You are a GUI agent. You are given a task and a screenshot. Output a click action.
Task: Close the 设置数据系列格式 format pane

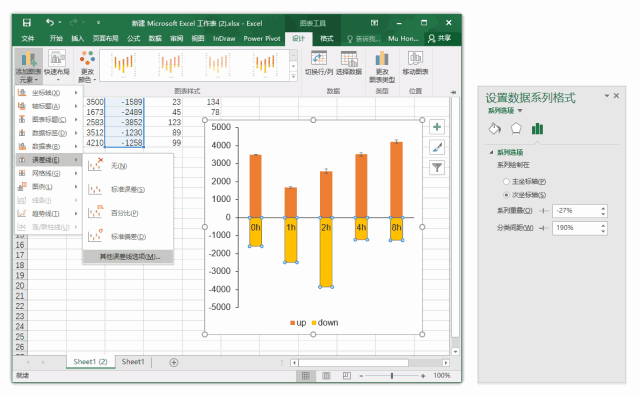click(x=616, y=95)
